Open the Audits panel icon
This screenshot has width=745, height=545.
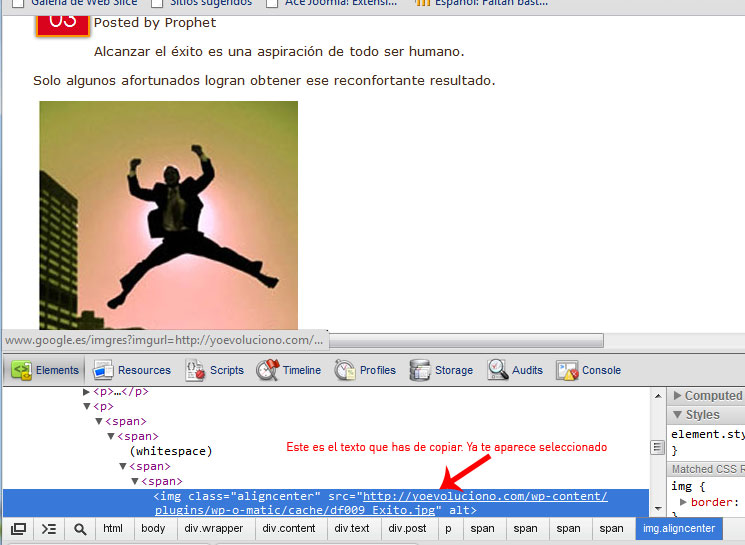pyautogui.click(x=497, y=370)
